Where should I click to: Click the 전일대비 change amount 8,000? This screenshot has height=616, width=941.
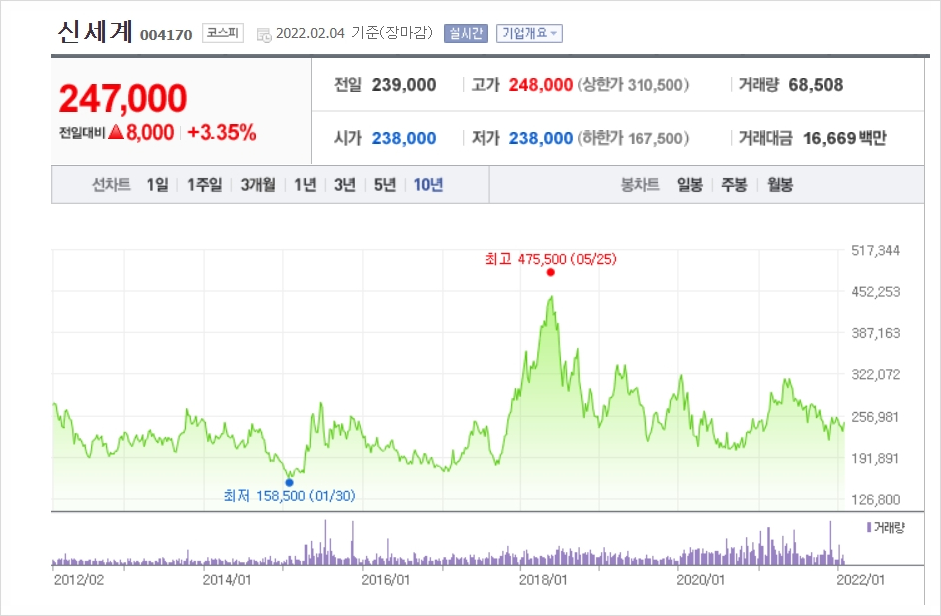(150, 133)
